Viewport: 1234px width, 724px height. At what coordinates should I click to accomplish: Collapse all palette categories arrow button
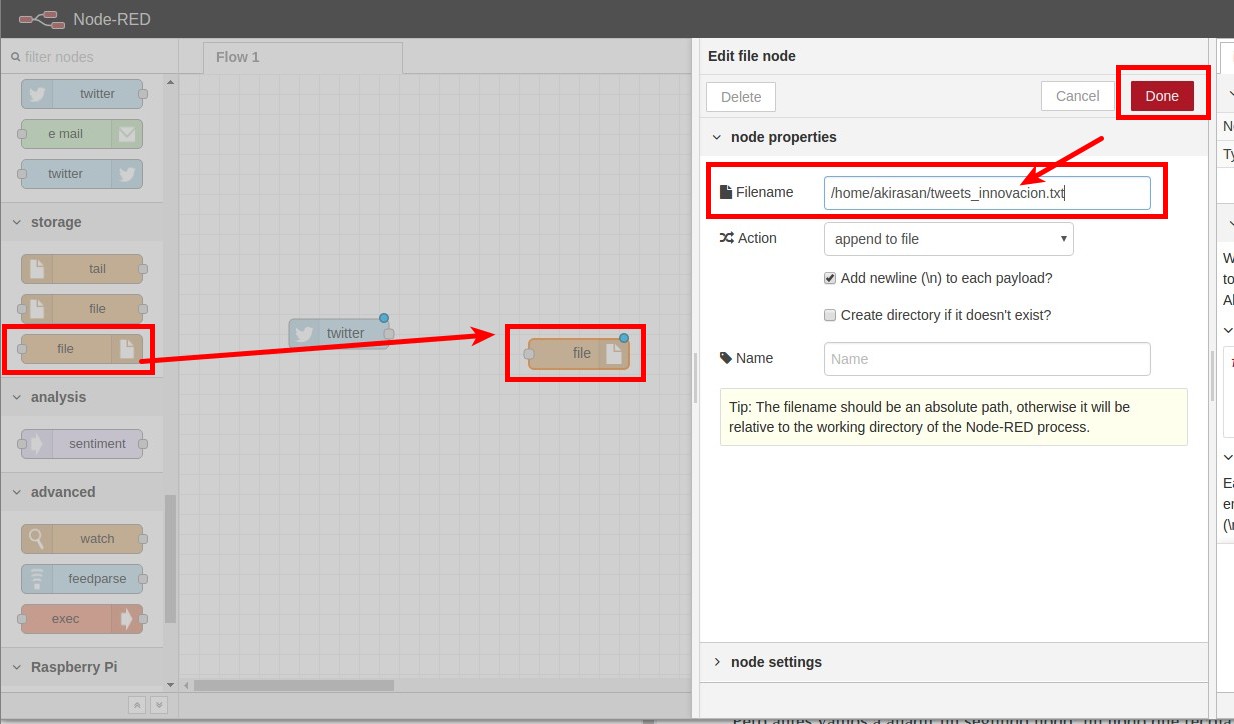tap(138, 705)
